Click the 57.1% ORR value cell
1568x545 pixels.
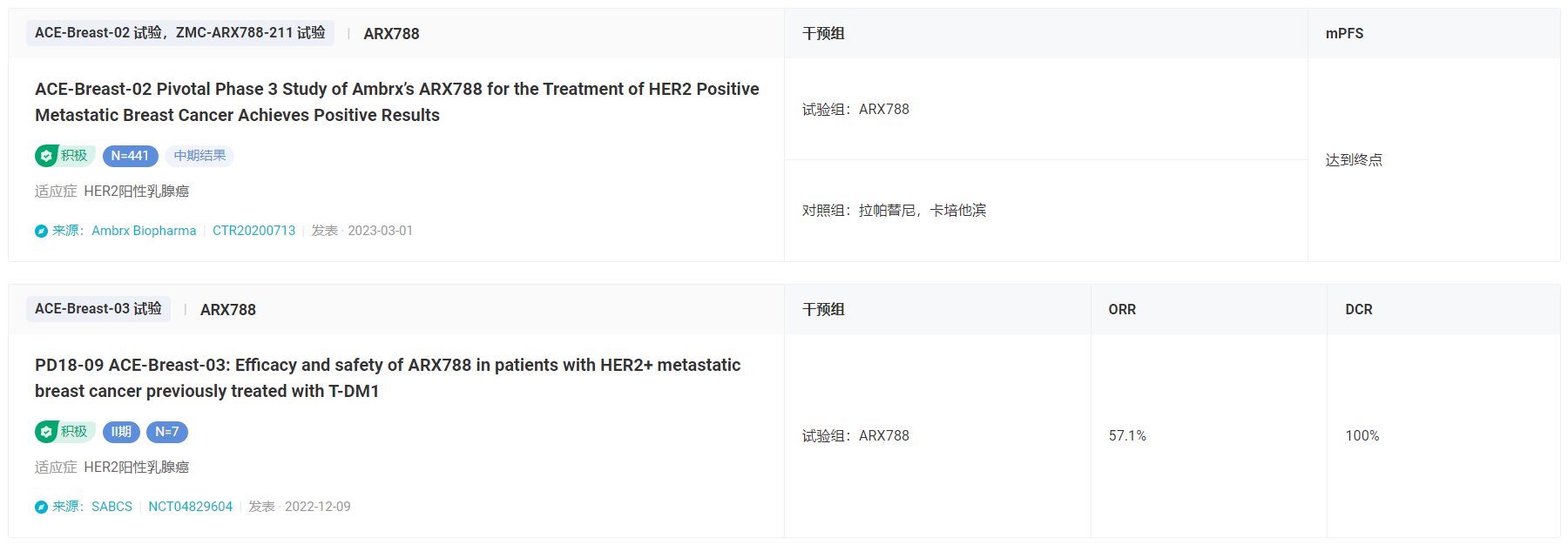tap(1209, 435)
